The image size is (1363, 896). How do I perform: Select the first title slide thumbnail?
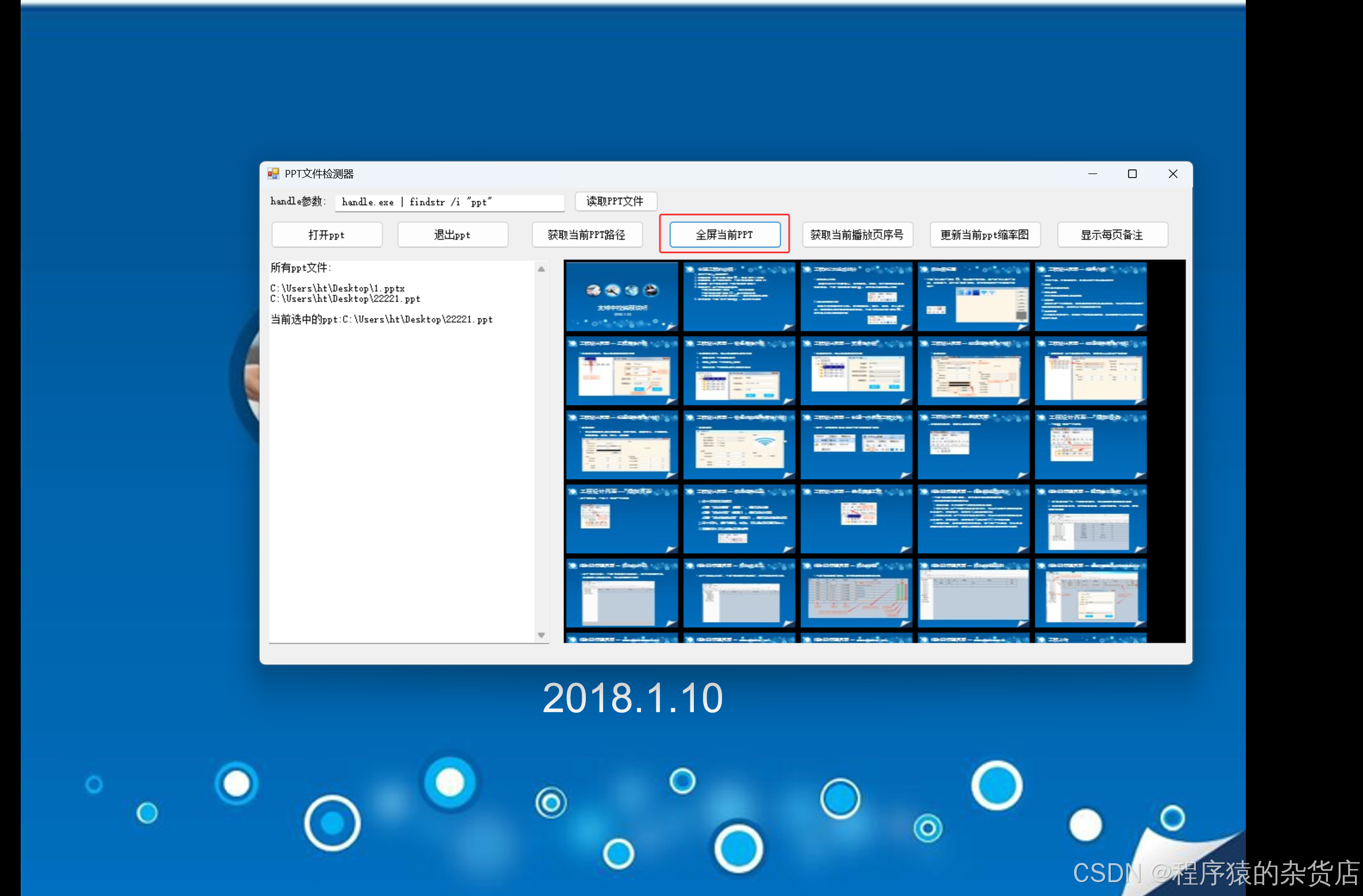click(622, 296)
